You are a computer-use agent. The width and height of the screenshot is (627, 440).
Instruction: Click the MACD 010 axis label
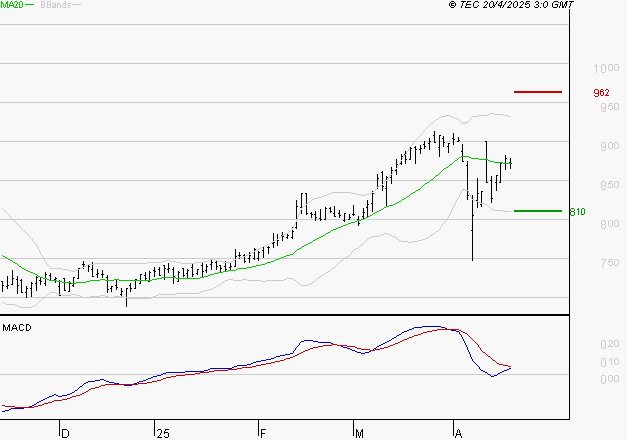[610, 362]
